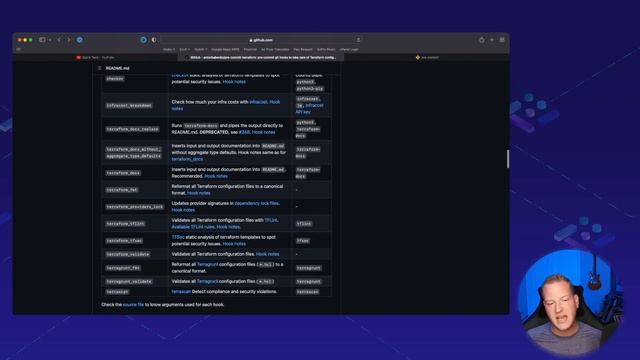The image size is (640, 360).
Task: Click the terrascan hook name cell
Action: pyautogui.click(x=117, y=292)
